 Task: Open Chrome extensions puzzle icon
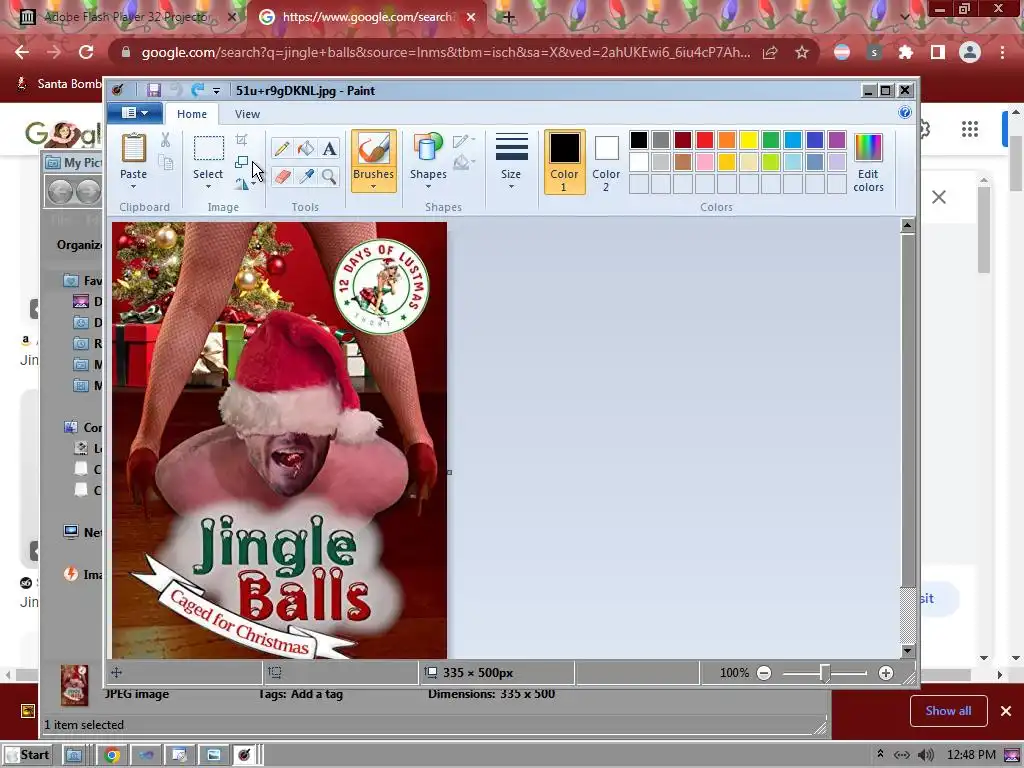(905, 52)
